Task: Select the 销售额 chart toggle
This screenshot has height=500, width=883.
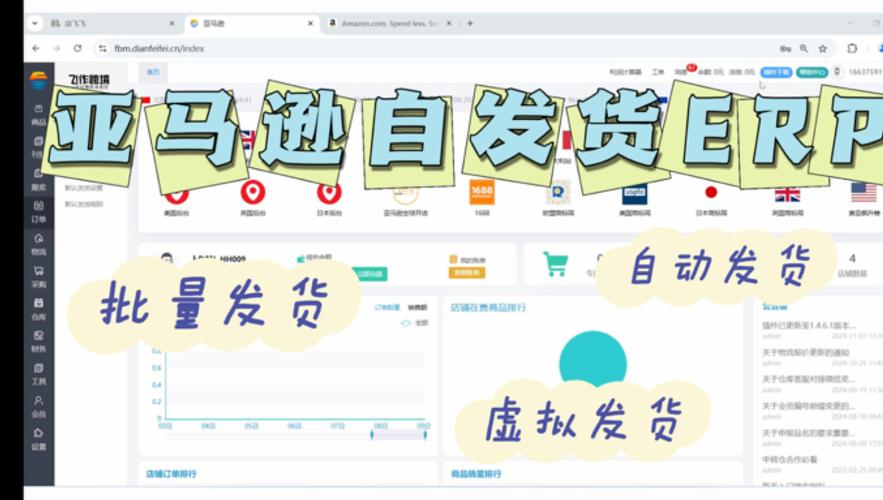Action: [417, 307]
